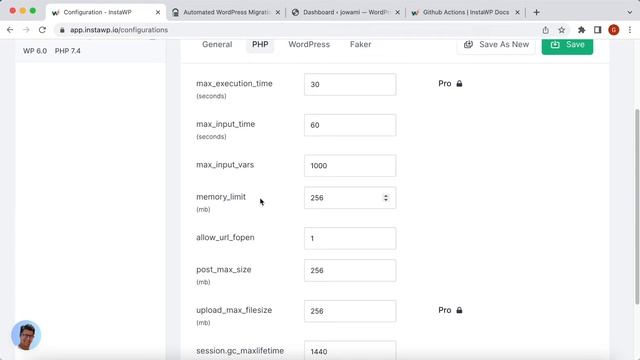Click the Pro lock icon beside upload_max_filesize
640x360 pixels.
tap(459, 310)
